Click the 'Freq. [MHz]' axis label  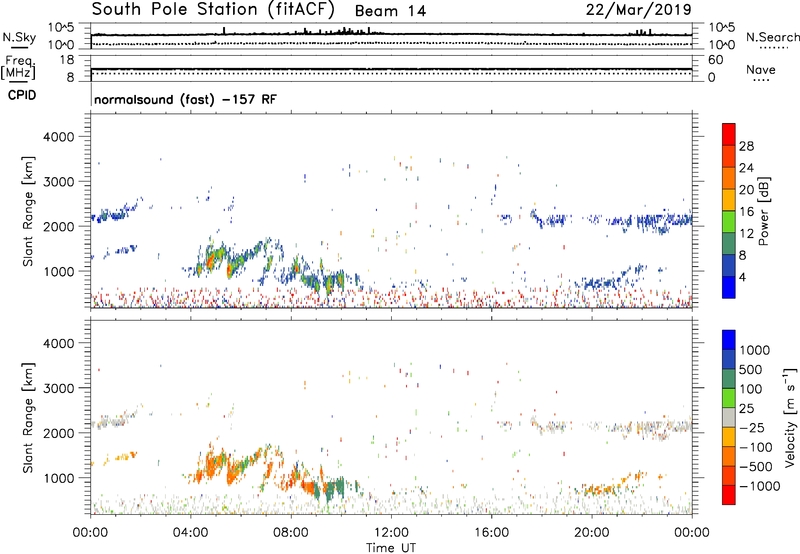click(18, 68)
